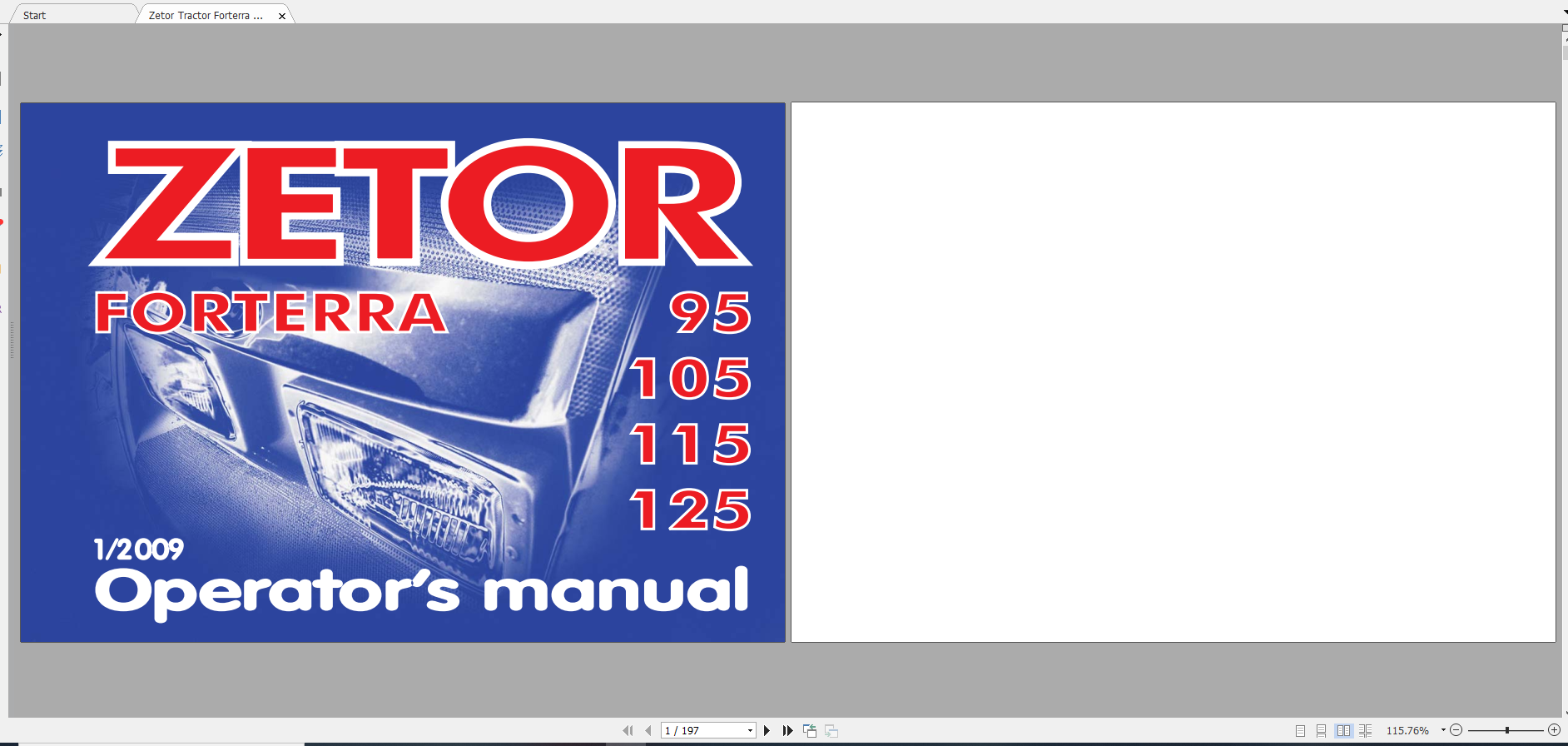Switch to continuous facing pages layout
Image resolution: width=1568 pixels, height=746 pixels.
(x=1365, y=730)
